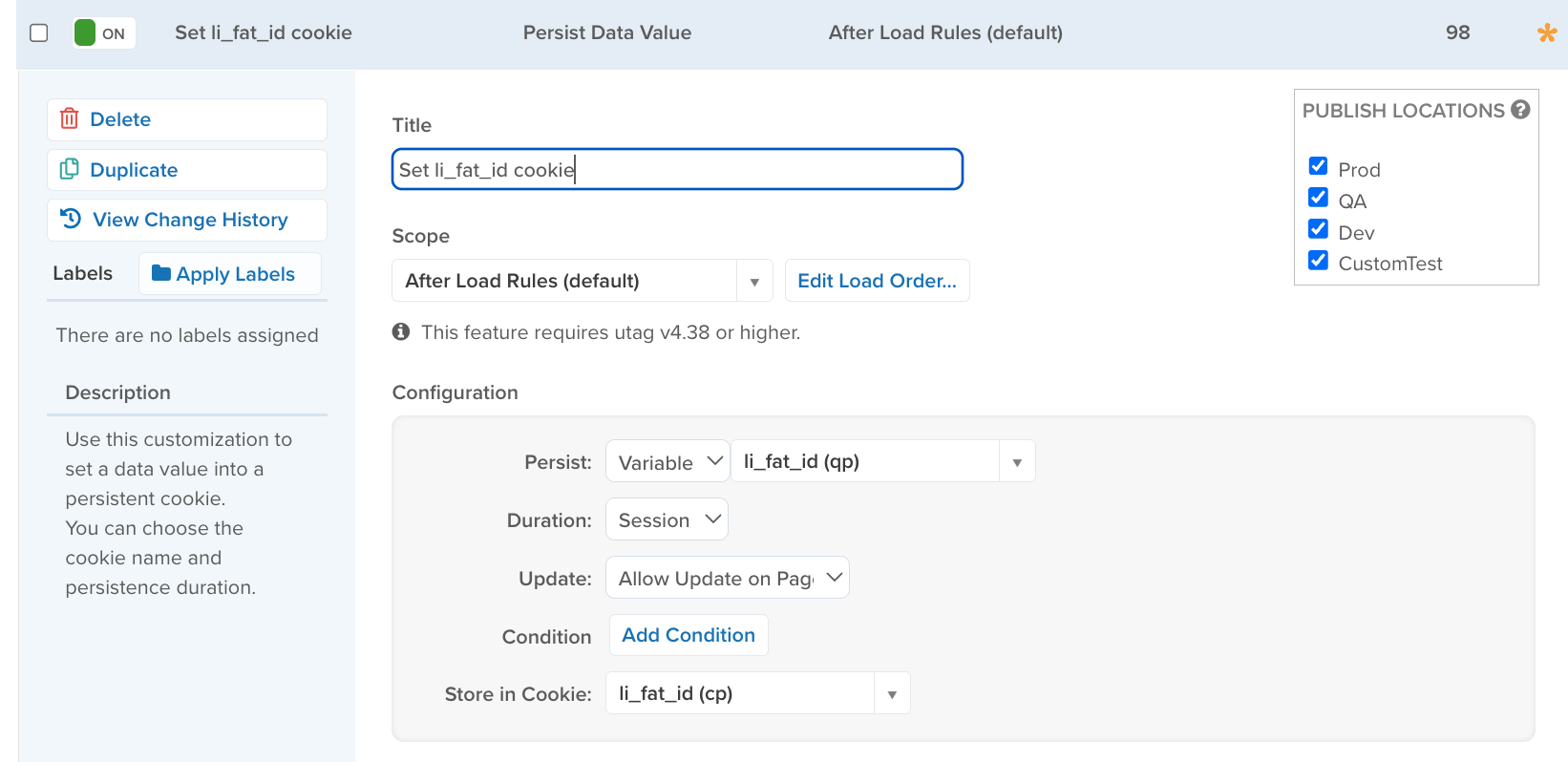The image size is (1568, 762).
Task: Click the Publish Locations help question icon
Action: coord(1520,110)
